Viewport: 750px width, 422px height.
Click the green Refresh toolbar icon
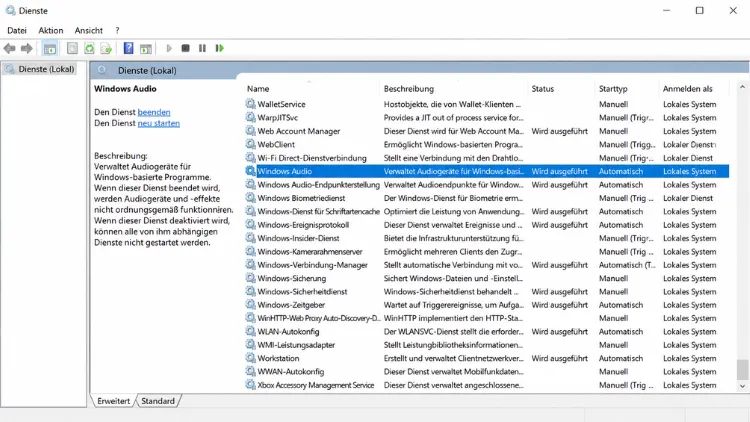point(89,48)
